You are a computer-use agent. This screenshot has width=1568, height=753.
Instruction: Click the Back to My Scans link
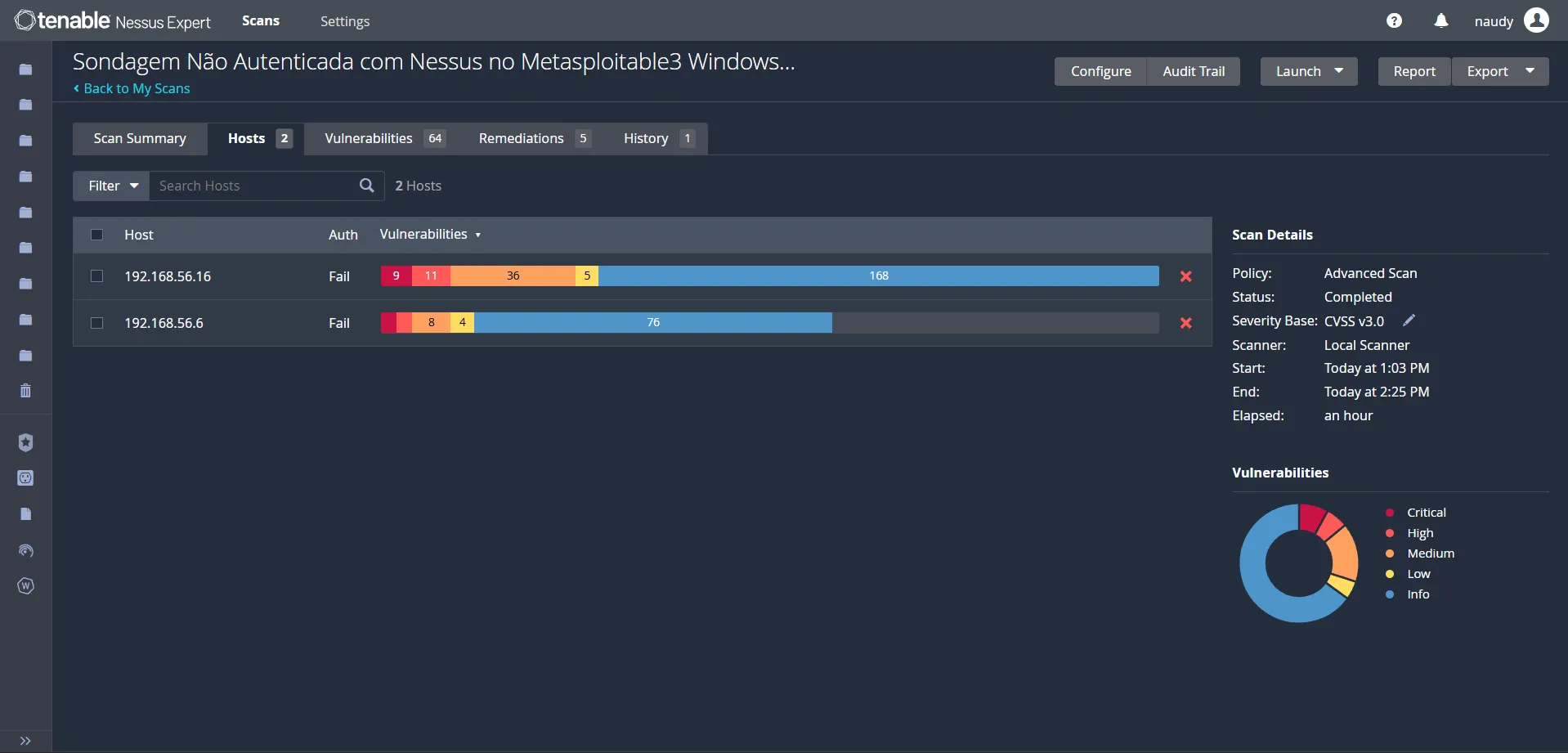132,88
